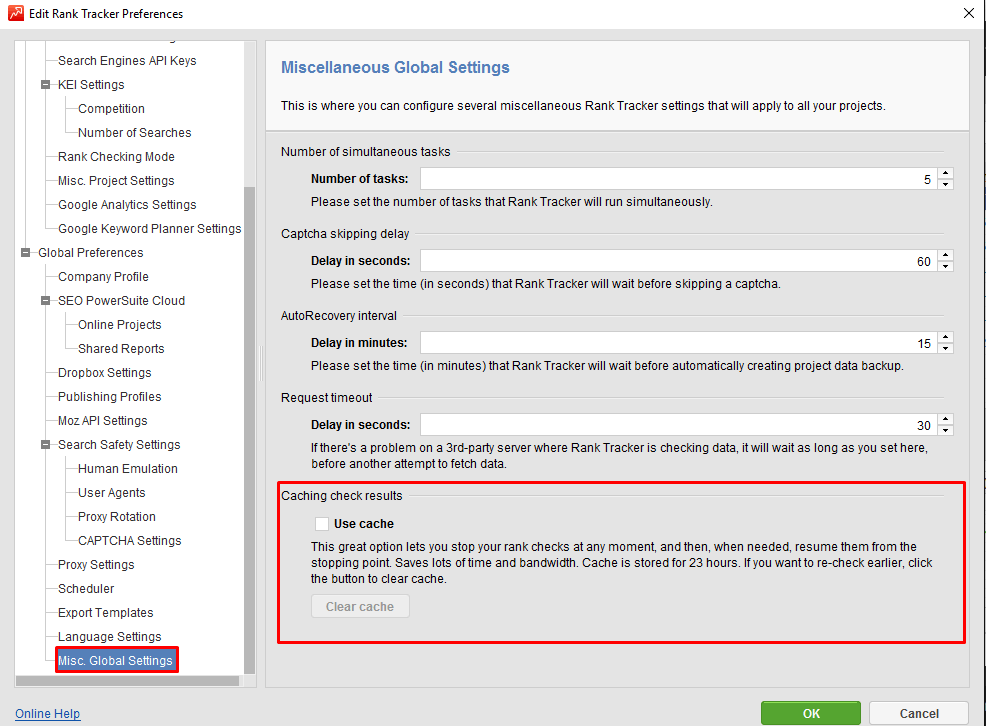This screenshot has height=726, width=986.
Task: Decrease Request timeout delay seconds
Action: (945, 430)
